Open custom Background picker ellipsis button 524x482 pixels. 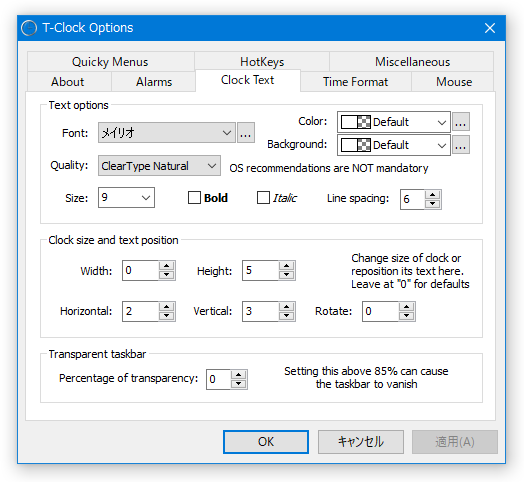[461, 145]
